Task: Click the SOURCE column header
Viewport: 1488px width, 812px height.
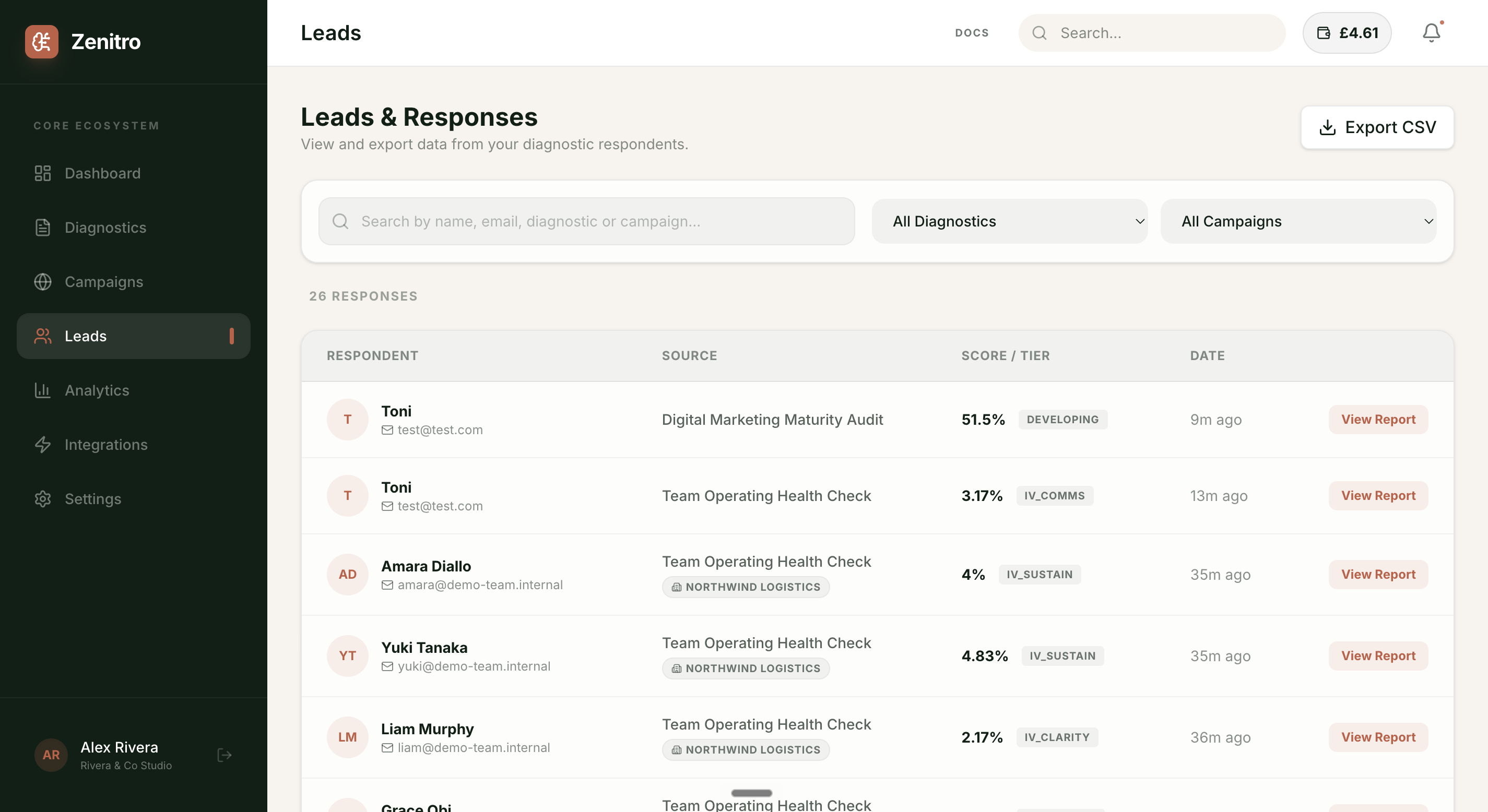Action: 690,356
